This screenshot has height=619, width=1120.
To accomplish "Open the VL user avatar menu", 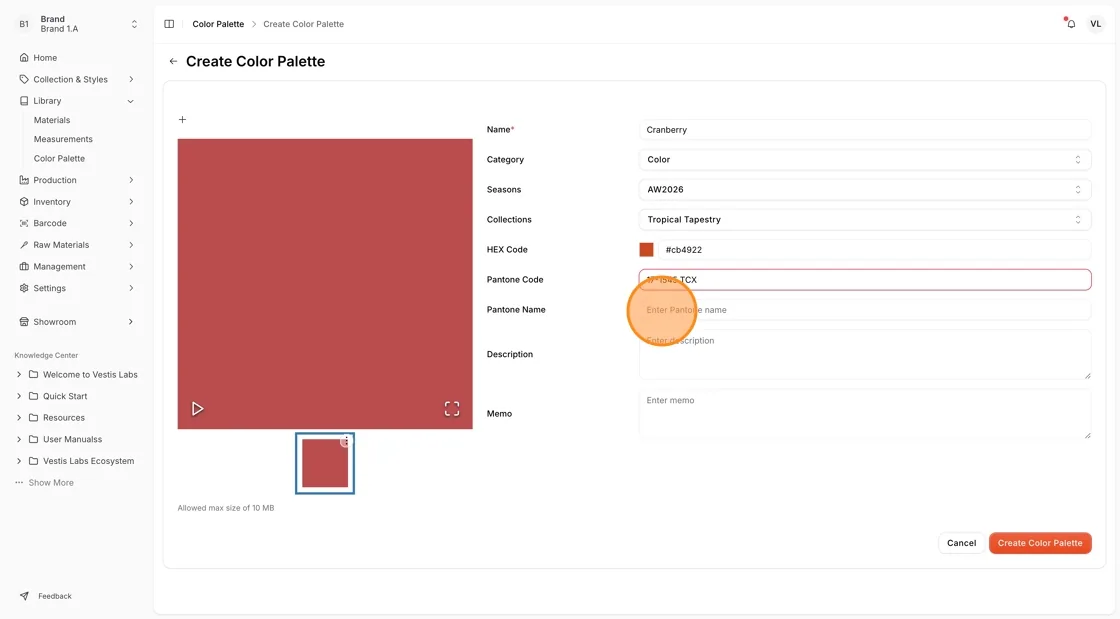I will click(x=1095, y=24).
